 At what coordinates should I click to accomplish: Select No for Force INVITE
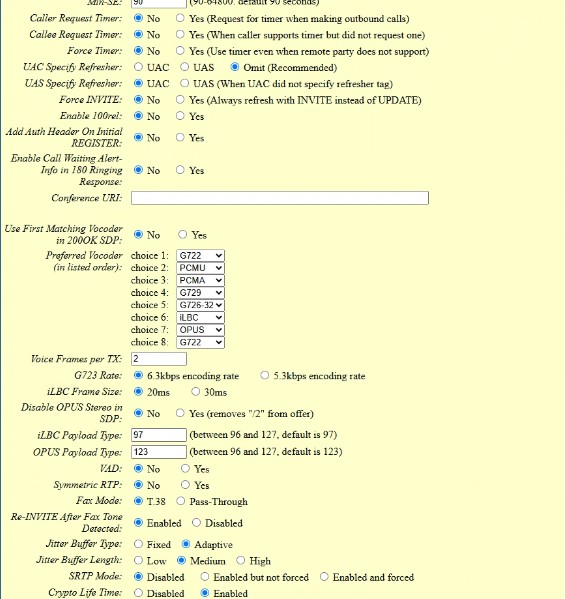[x=138, y=99]
